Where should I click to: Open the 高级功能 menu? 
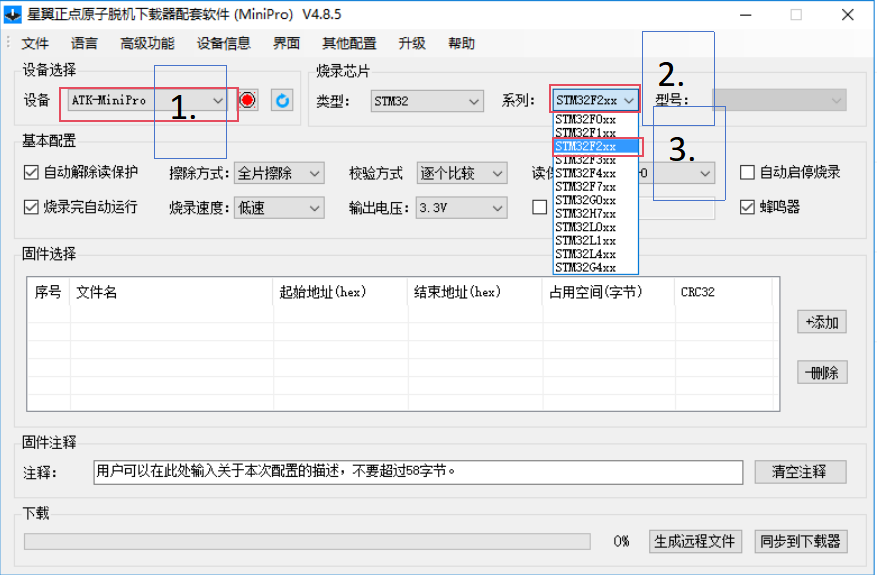click(147, 43)
